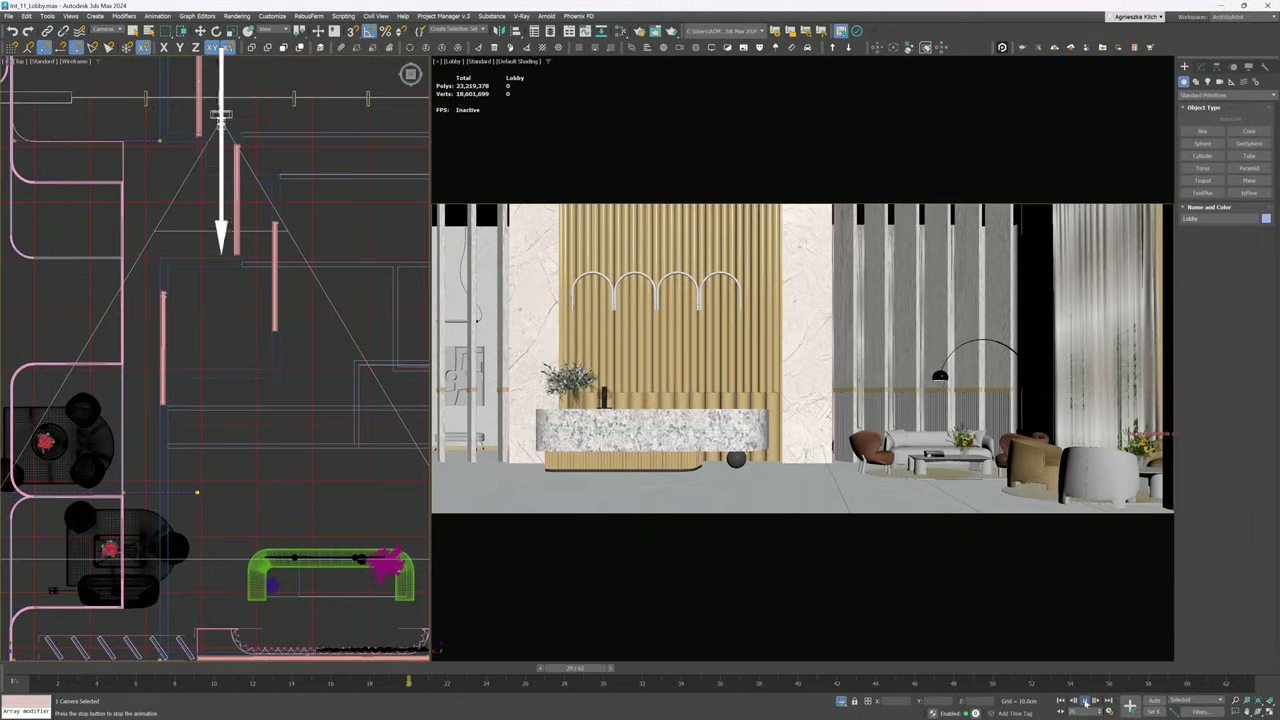
Task: Toggle Auto Key mode
Action: coord(1154,700)
